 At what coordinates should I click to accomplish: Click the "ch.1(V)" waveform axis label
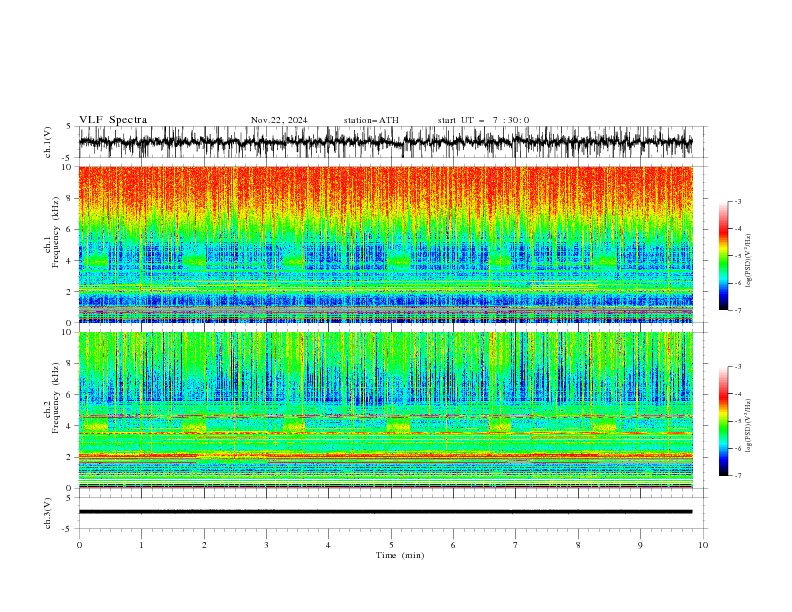point(47,142)
